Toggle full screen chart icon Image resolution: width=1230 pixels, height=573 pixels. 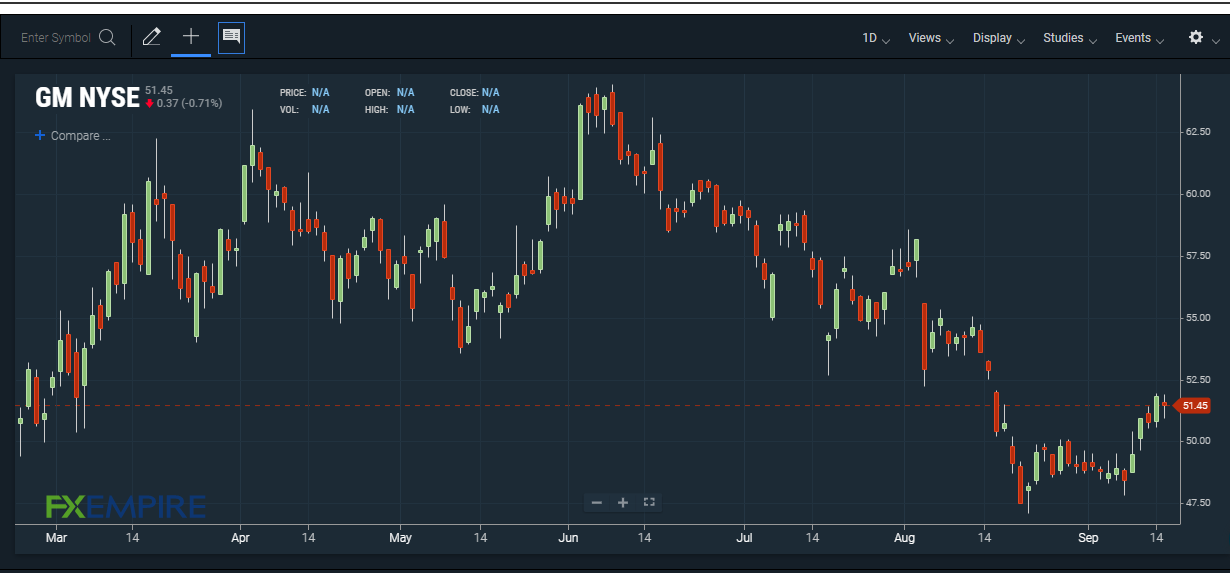(x=648, y=502)
